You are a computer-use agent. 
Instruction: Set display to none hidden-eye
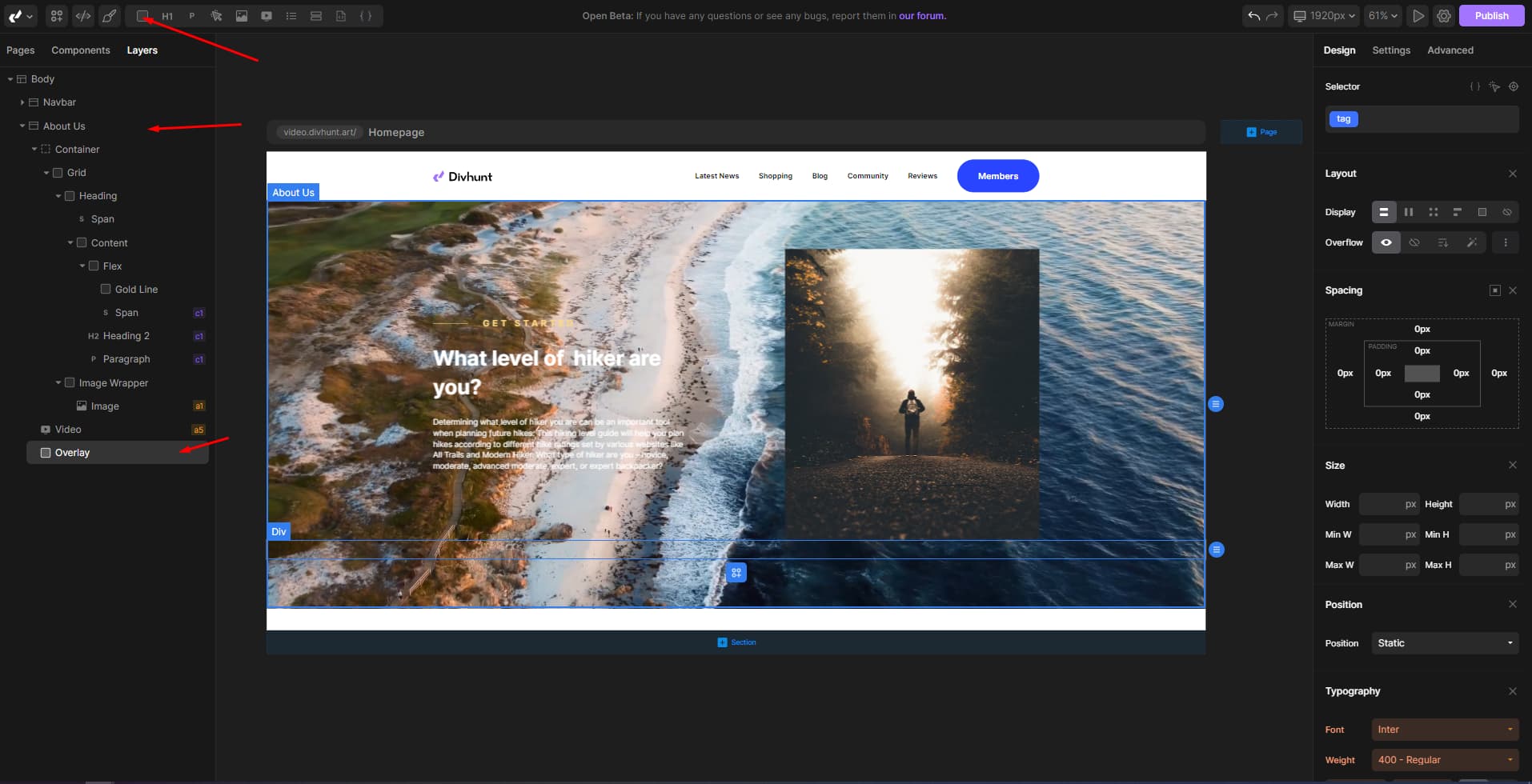[x=1506, y=212]
